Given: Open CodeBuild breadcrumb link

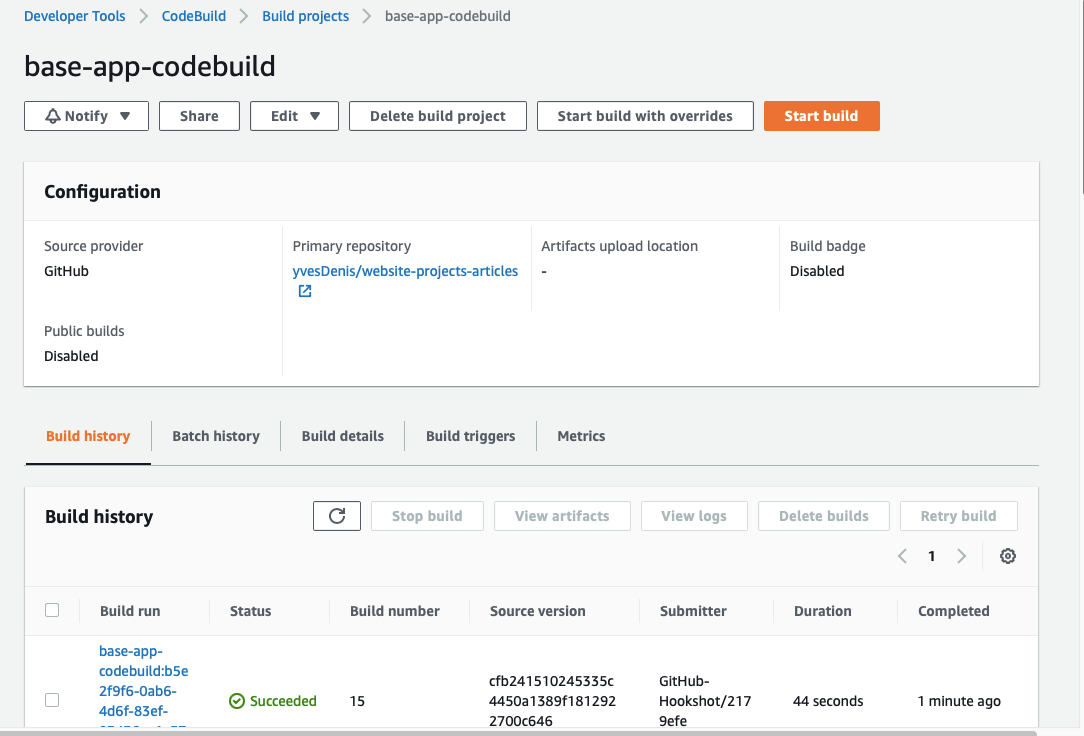Looking at the screenshot, I should [x=194, y=16].
